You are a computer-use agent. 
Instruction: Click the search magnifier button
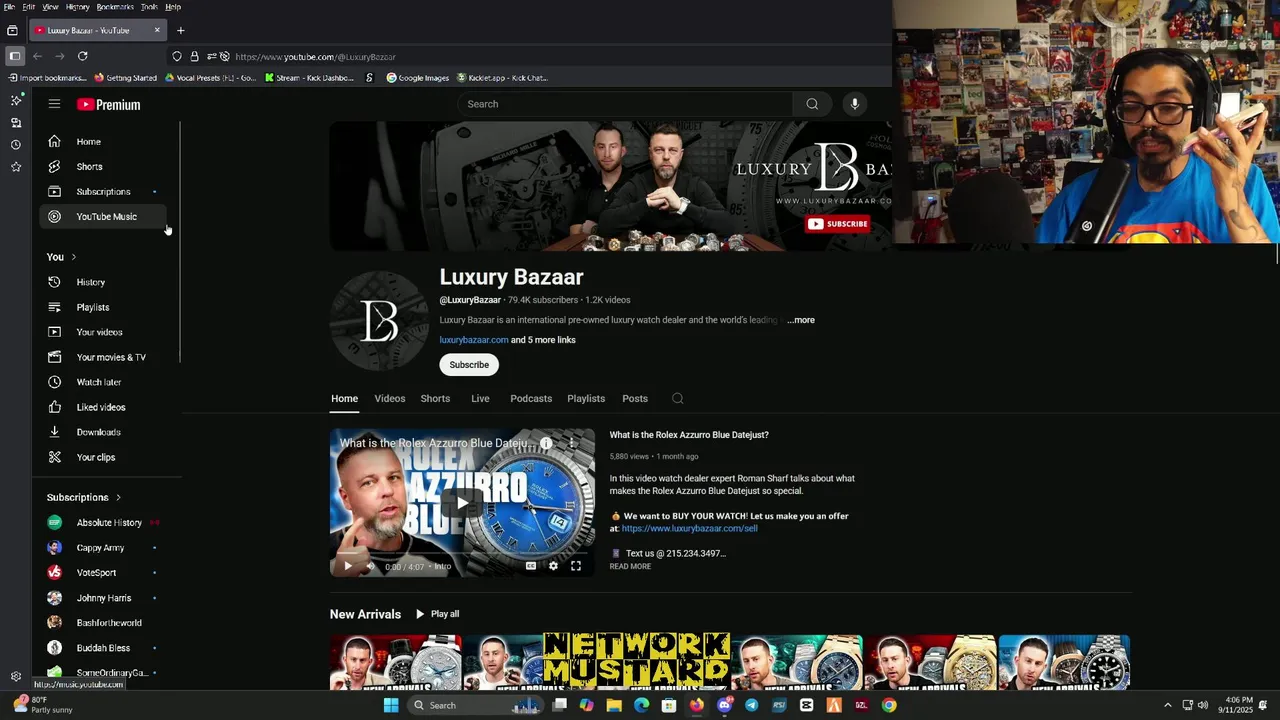812,104
